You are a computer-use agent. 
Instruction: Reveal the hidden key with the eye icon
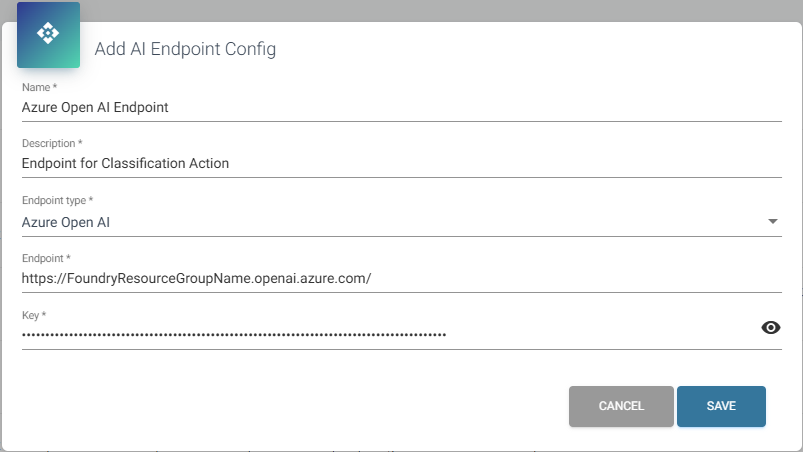click(770, 328)
